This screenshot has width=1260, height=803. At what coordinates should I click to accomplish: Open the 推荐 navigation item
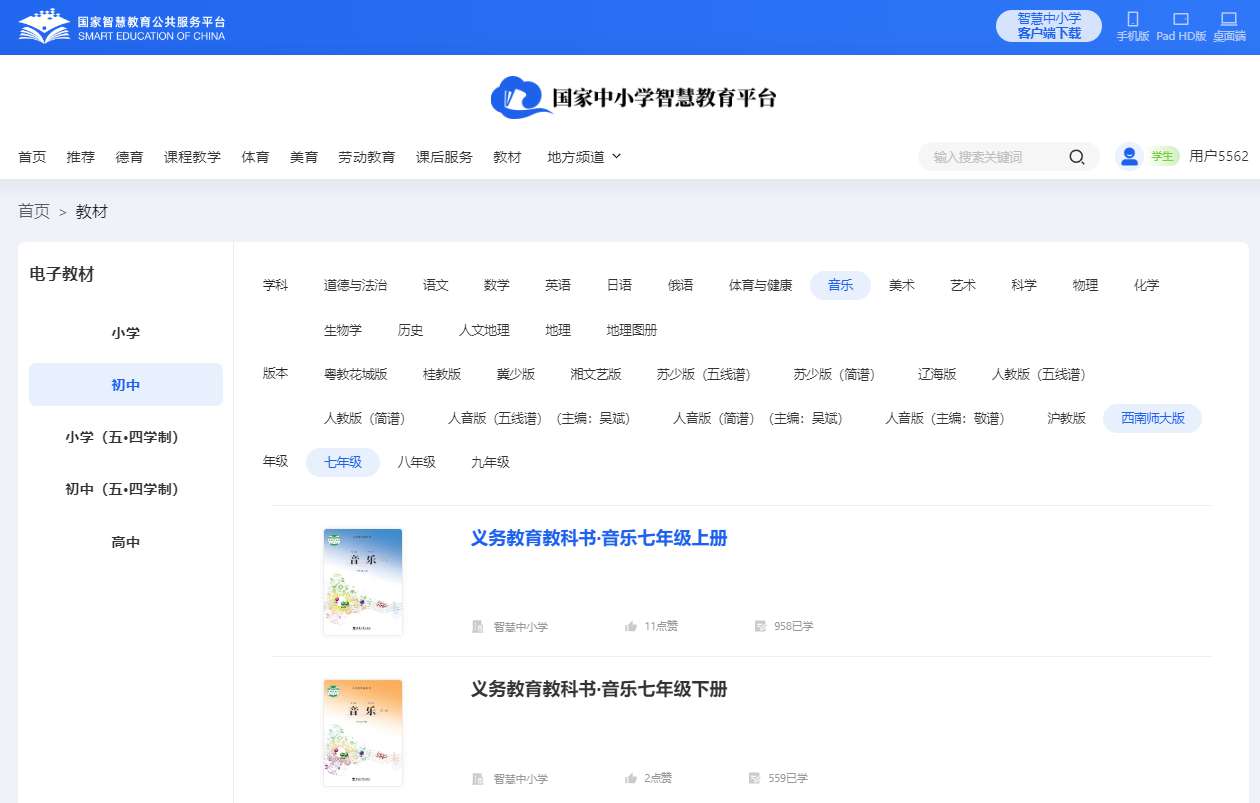point(81,157)
